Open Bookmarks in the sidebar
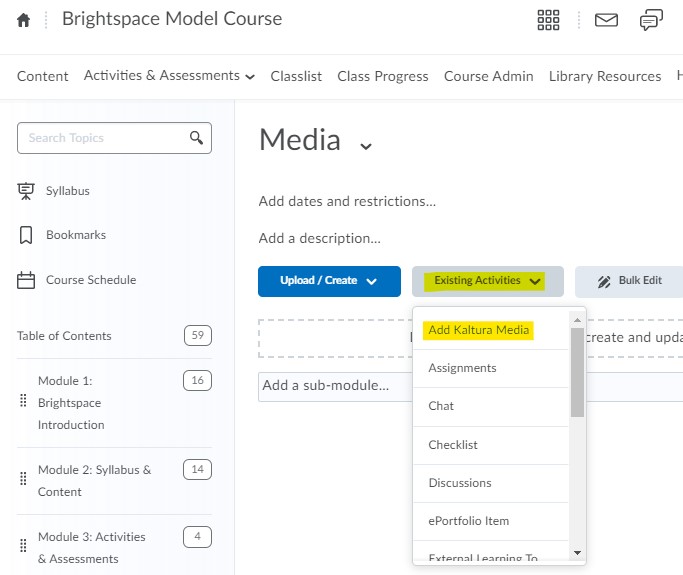Screen dimensions: 683x575 [75, 235]
